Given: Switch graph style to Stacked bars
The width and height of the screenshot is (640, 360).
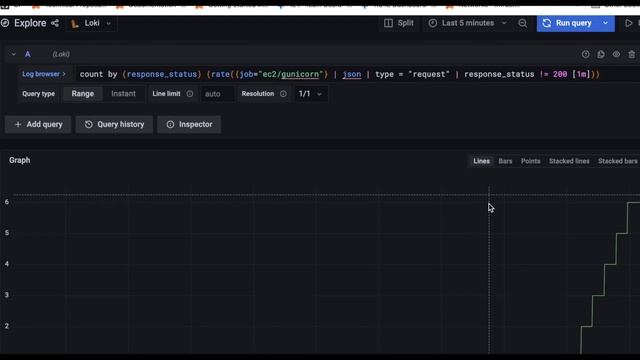Looking at the screenshot, I should [x=618, y=161].
